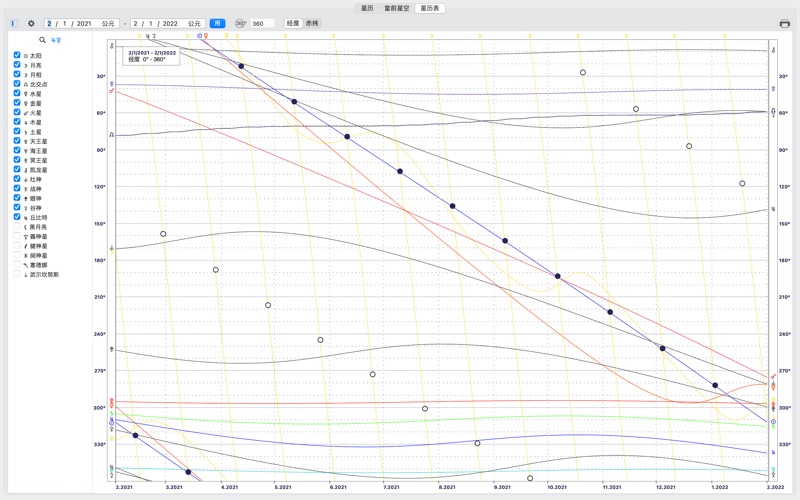Click the 360 degree range input field
Viewport: 800px width, 500px height.
pos(262,23)
